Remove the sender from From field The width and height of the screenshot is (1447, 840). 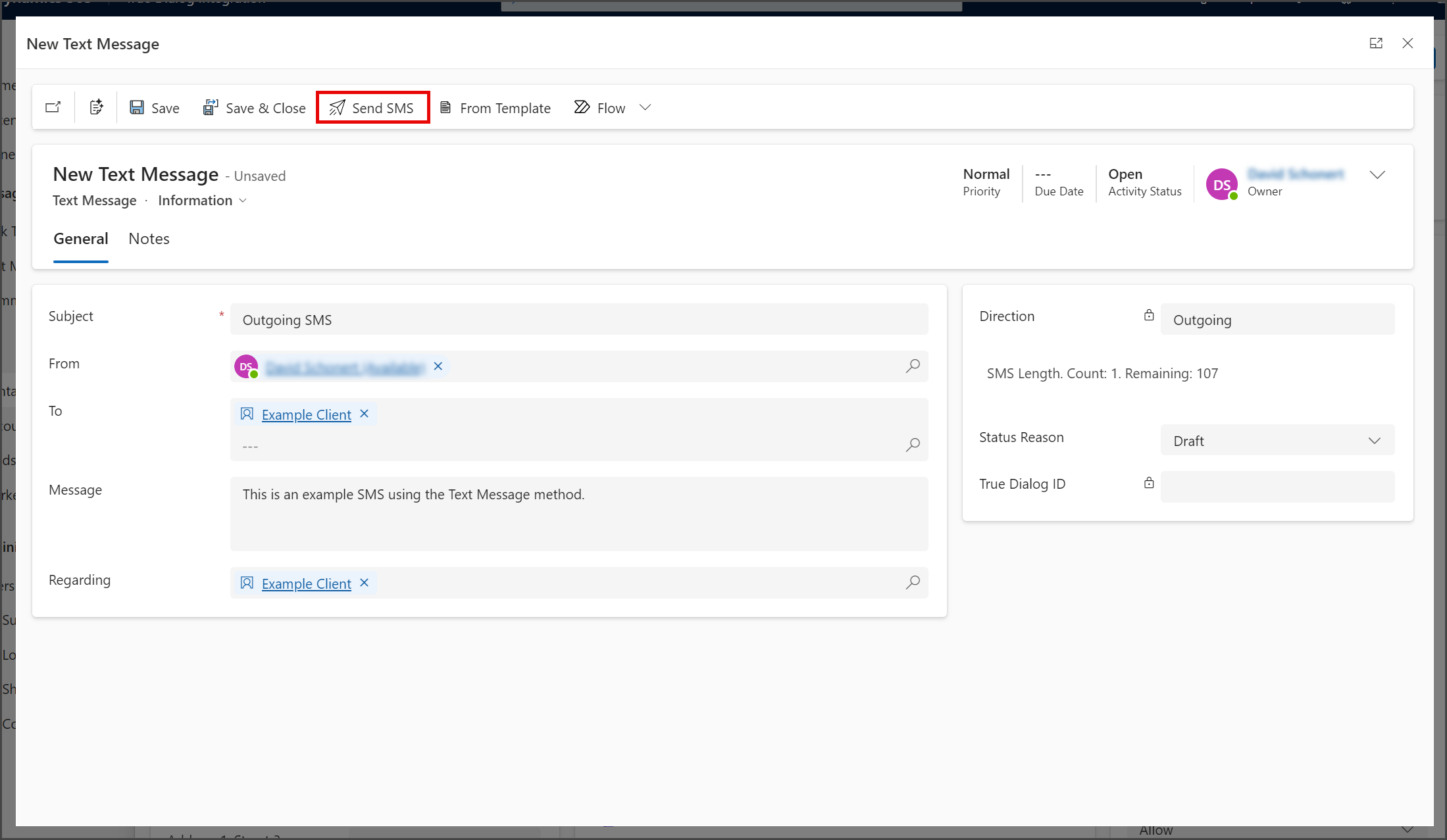(438, 366)
